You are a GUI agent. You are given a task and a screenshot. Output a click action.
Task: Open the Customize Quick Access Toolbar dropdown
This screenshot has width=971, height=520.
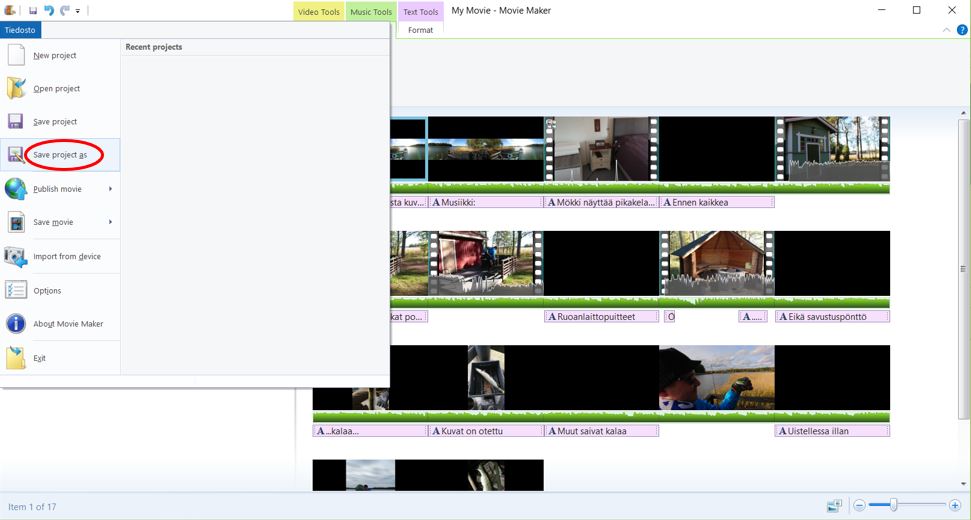point(78,11)
